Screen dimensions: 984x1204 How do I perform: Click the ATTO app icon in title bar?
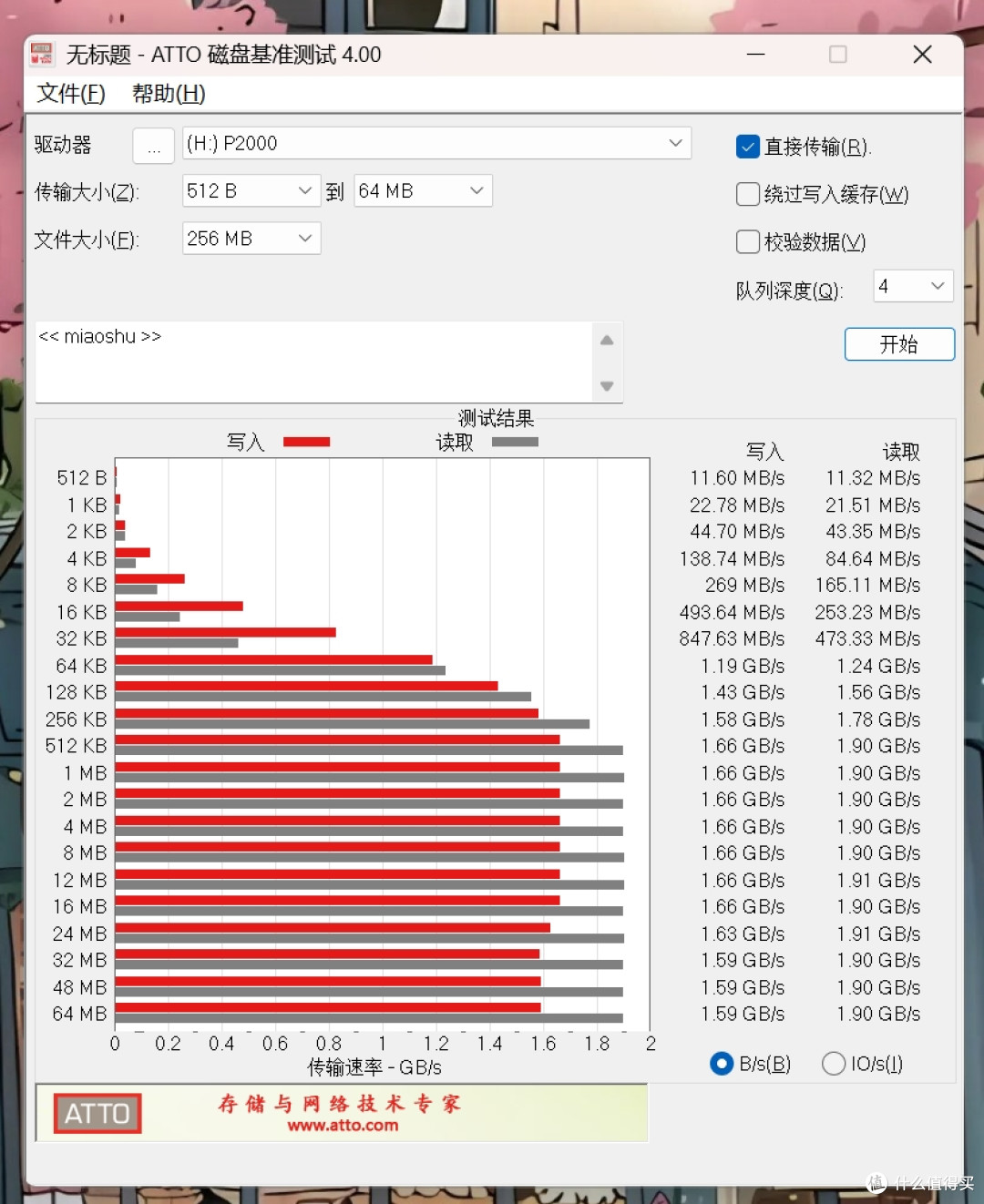click(42, 55)
